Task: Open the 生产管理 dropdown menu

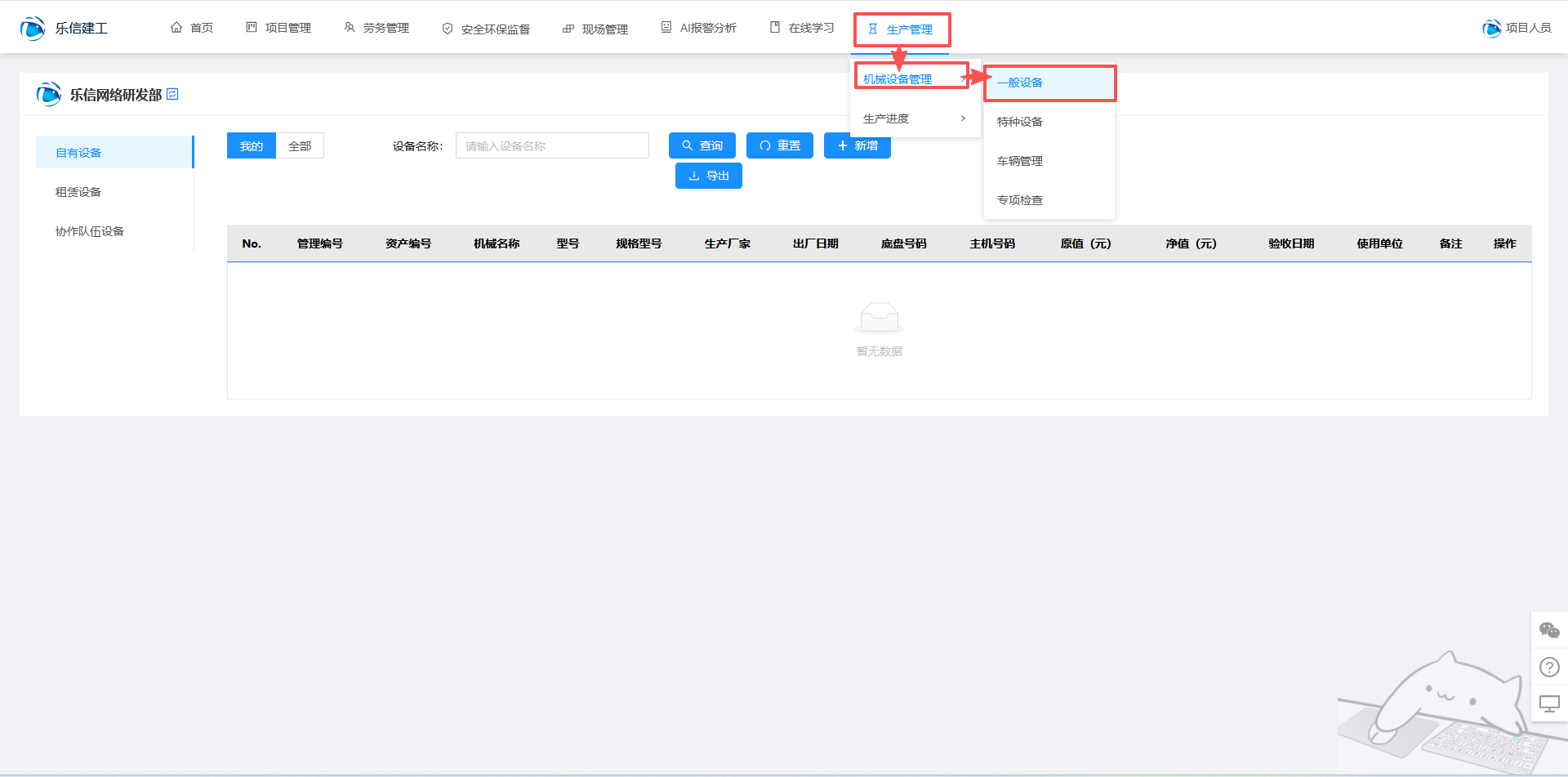Action: 901,29
